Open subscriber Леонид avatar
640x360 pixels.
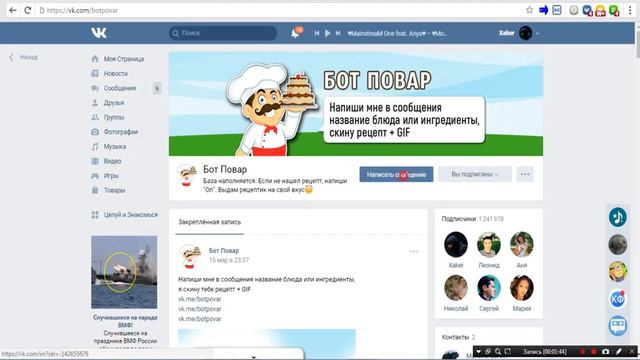tap(489, 244)
